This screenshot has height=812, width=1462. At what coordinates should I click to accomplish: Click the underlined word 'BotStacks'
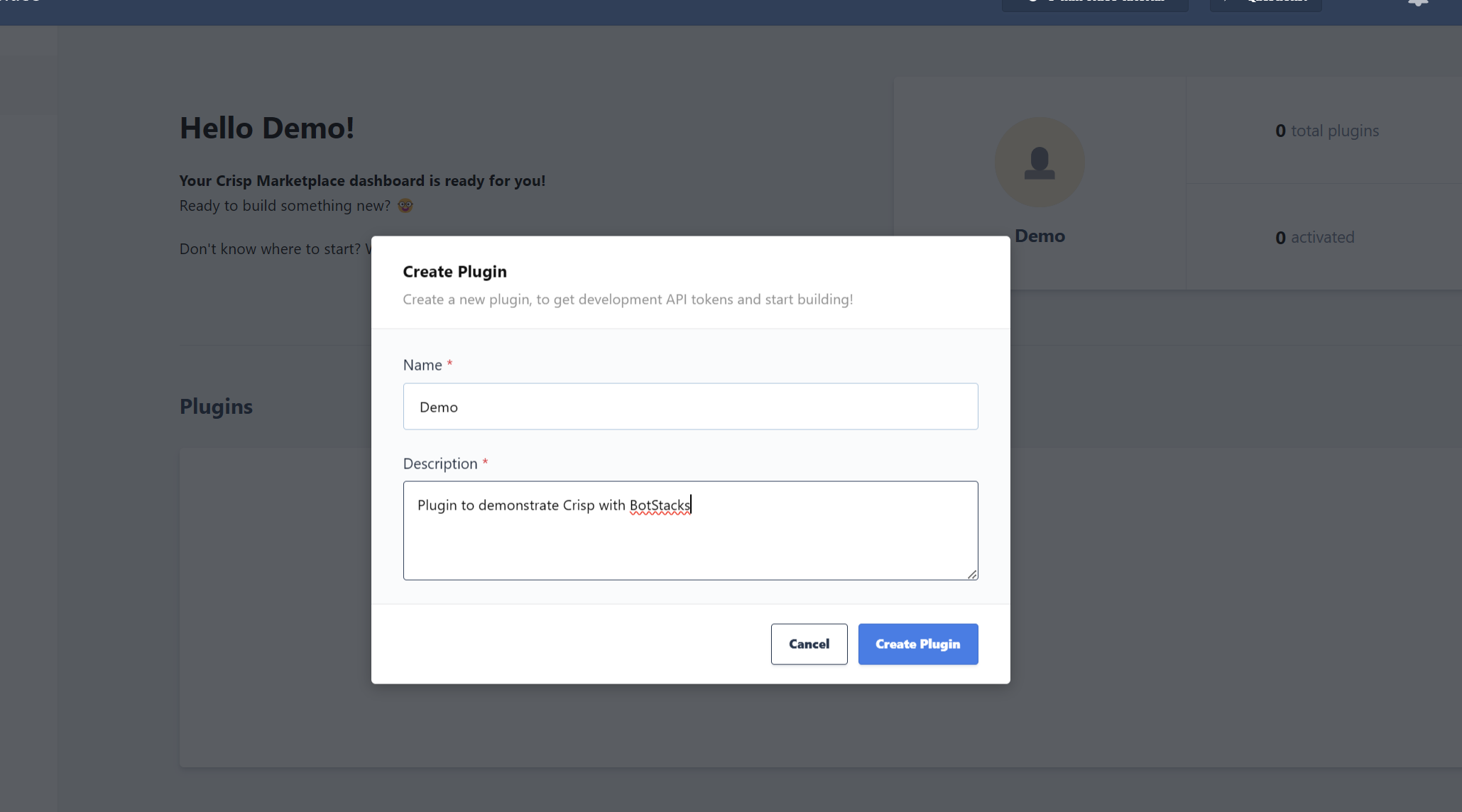(660, 505)
